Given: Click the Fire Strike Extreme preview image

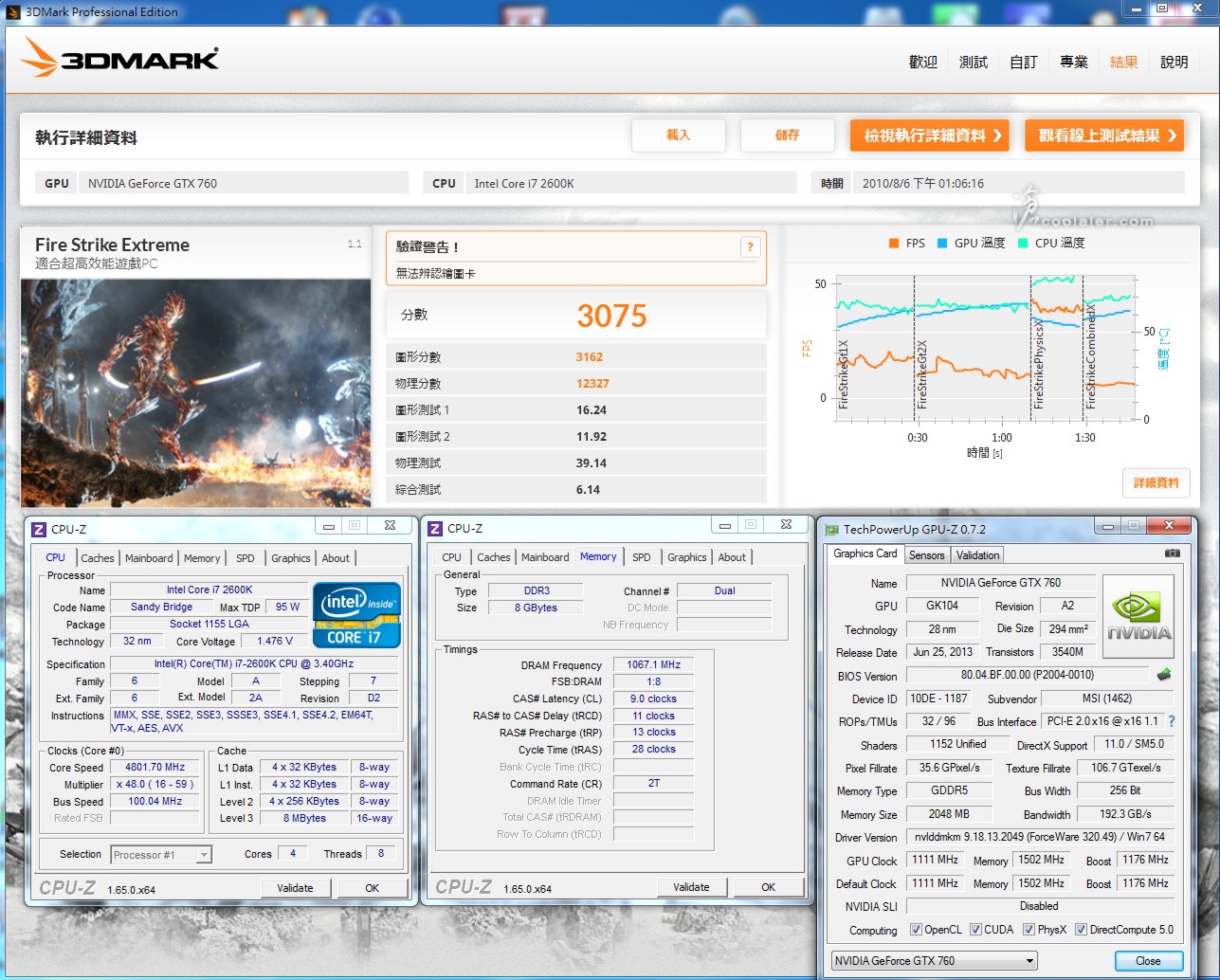Looking at the screenshot, I should tap(196, 392).
